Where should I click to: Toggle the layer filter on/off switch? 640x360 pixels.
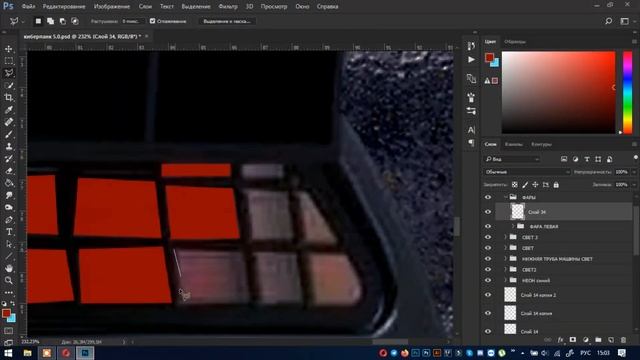click(x=635, y=158)
